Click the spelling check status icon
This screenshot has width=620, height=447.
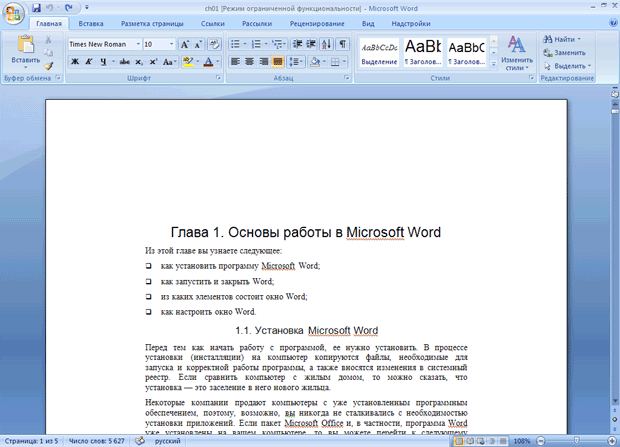[140, 441]
